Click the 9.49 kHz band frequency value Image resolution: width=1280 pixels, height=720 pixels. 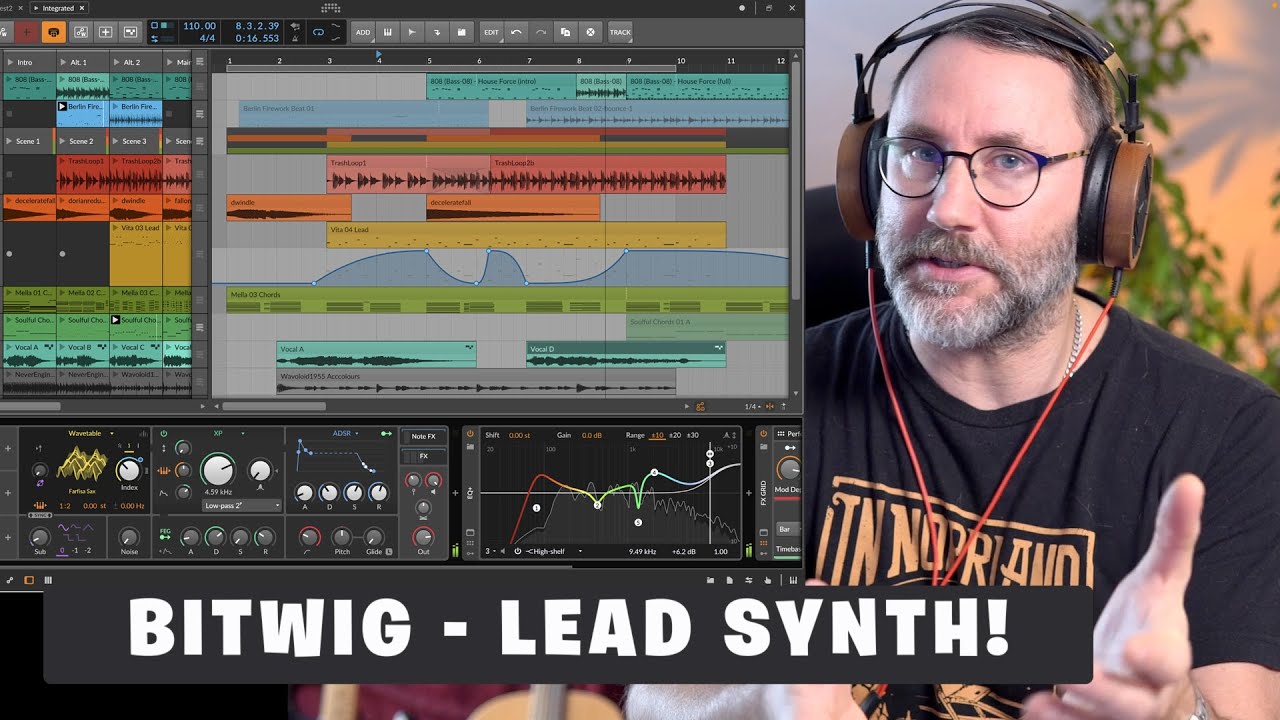pos(642,551)
